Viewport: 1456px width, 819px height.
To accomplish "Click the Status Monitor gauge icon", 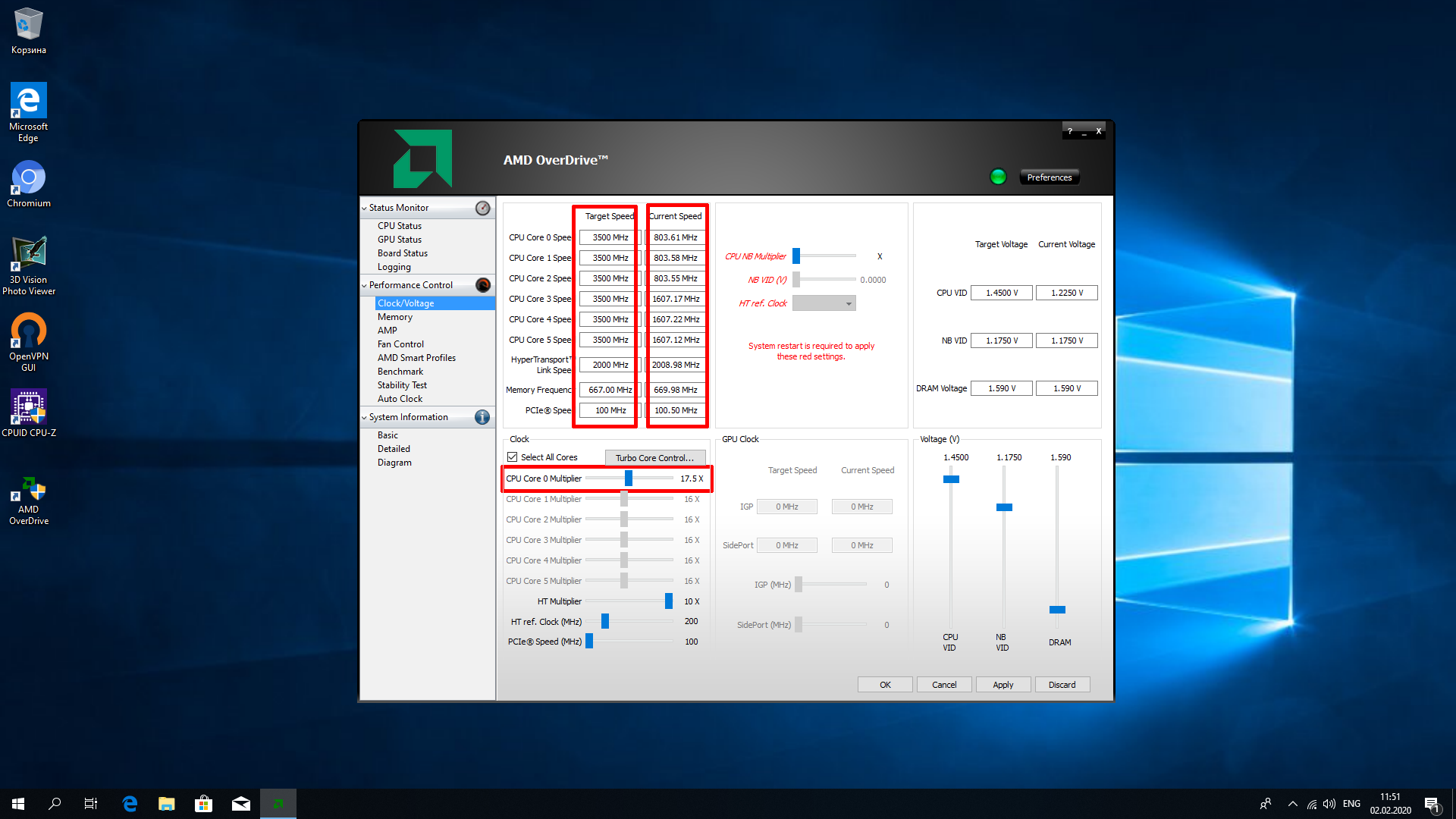I will coord(482,208).
